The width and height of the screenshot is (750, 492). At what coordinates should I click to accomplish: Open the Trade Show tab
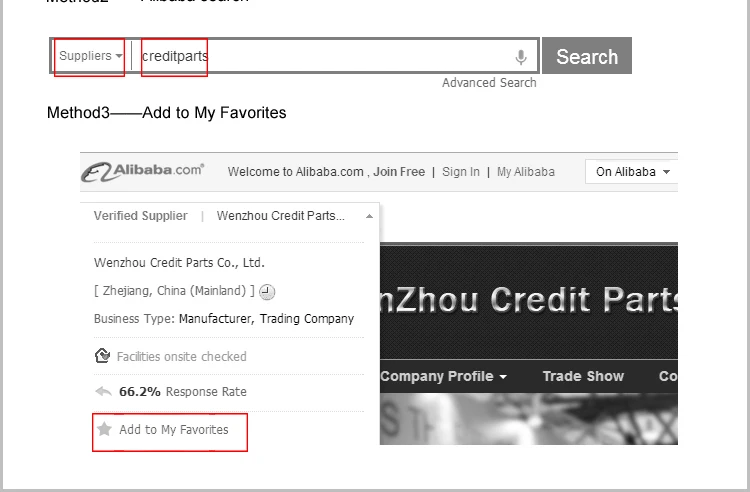pyautogui.click(x=583, y=376)
